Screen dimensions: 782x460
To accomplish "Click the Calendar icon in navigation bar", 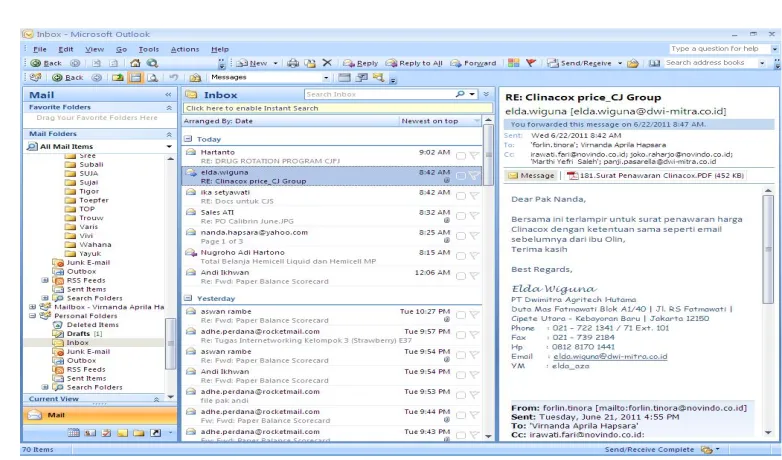I will point(73,433).
